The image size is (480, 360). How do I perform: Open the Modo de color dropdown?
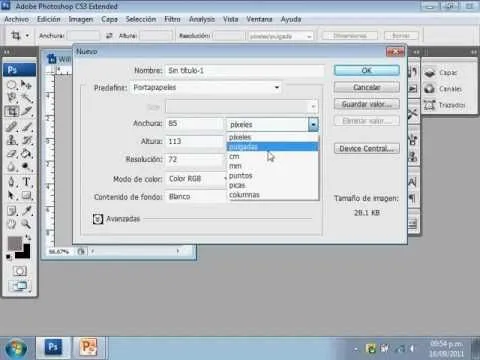pos(197,179)
